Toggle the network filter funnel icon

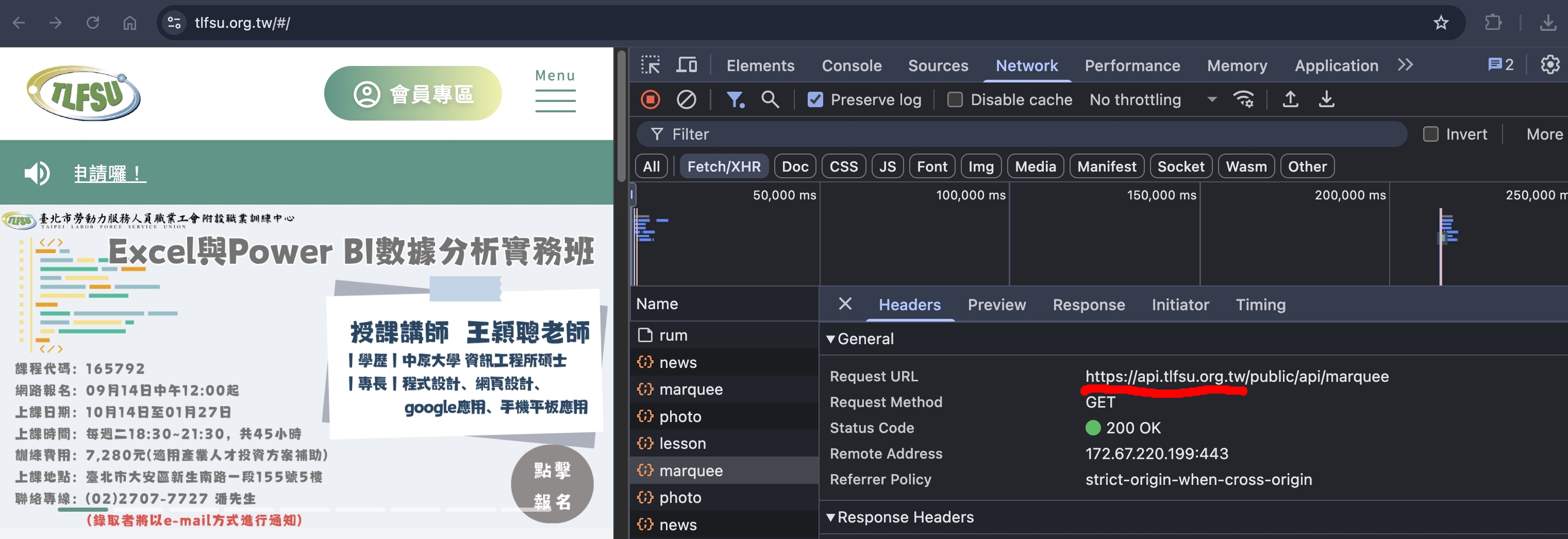coord(736,99)
